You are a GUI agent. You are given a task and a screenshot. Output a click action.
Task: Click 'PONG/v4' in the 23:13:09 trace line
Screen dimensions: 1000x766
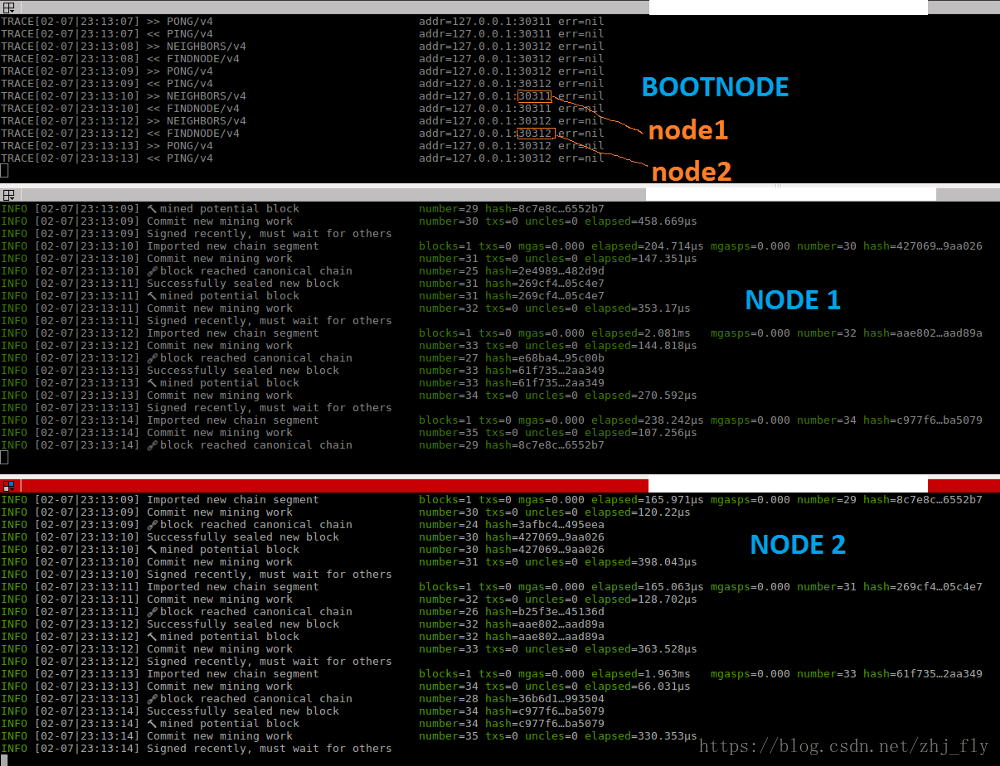189,71
